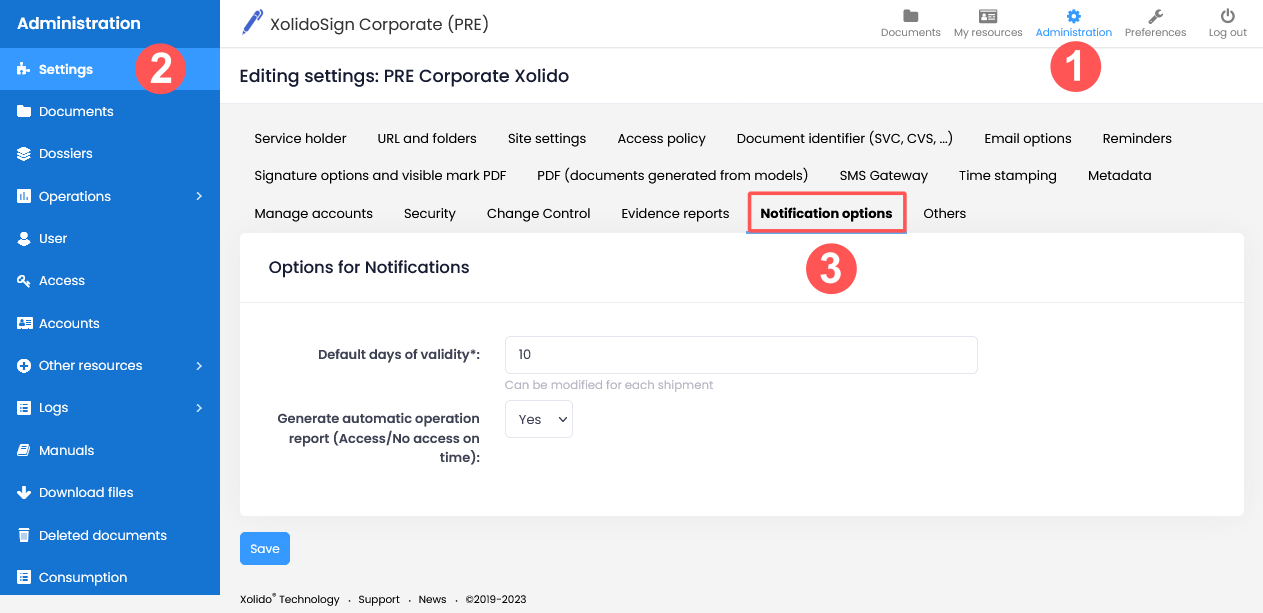Open the Others tab

944,213
